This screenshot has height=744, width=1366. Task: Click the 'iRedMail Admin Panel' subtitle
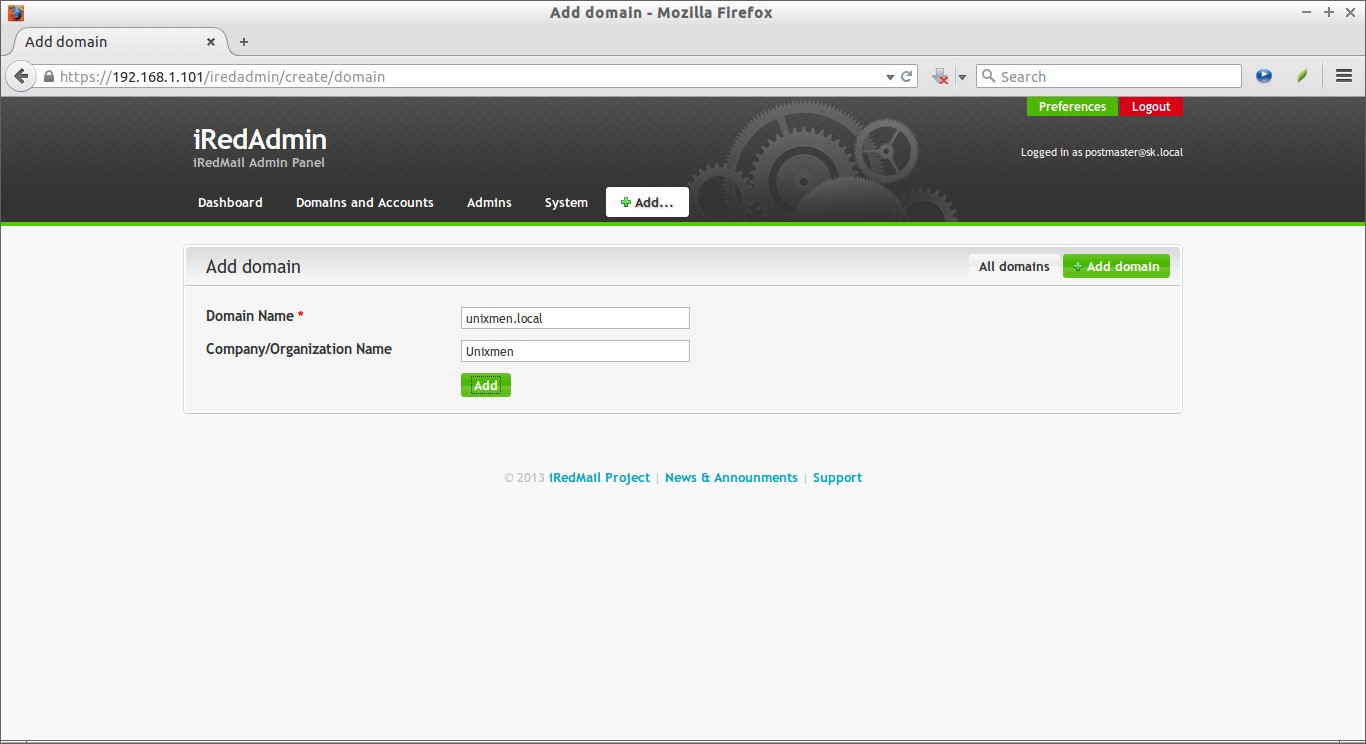pos(259,163)
